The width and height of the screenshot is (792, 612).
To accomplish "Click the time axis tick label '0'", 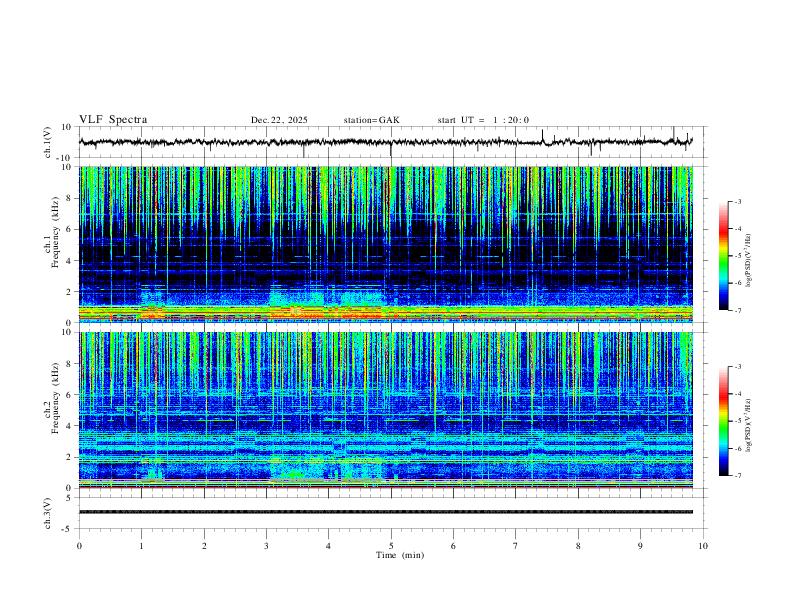I will click(79, 546).
